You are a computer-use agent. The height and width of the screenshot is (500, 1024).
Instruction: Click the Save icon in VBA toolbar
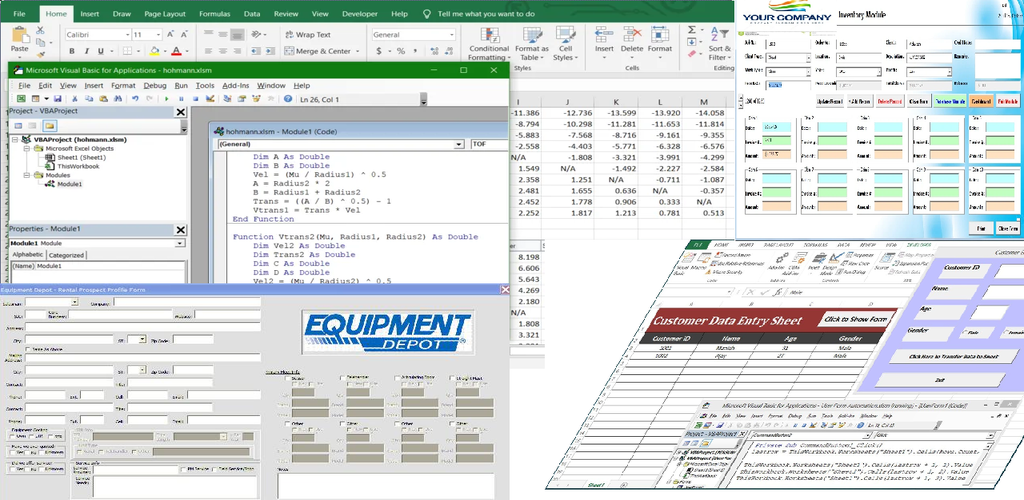tap(57, 99)
